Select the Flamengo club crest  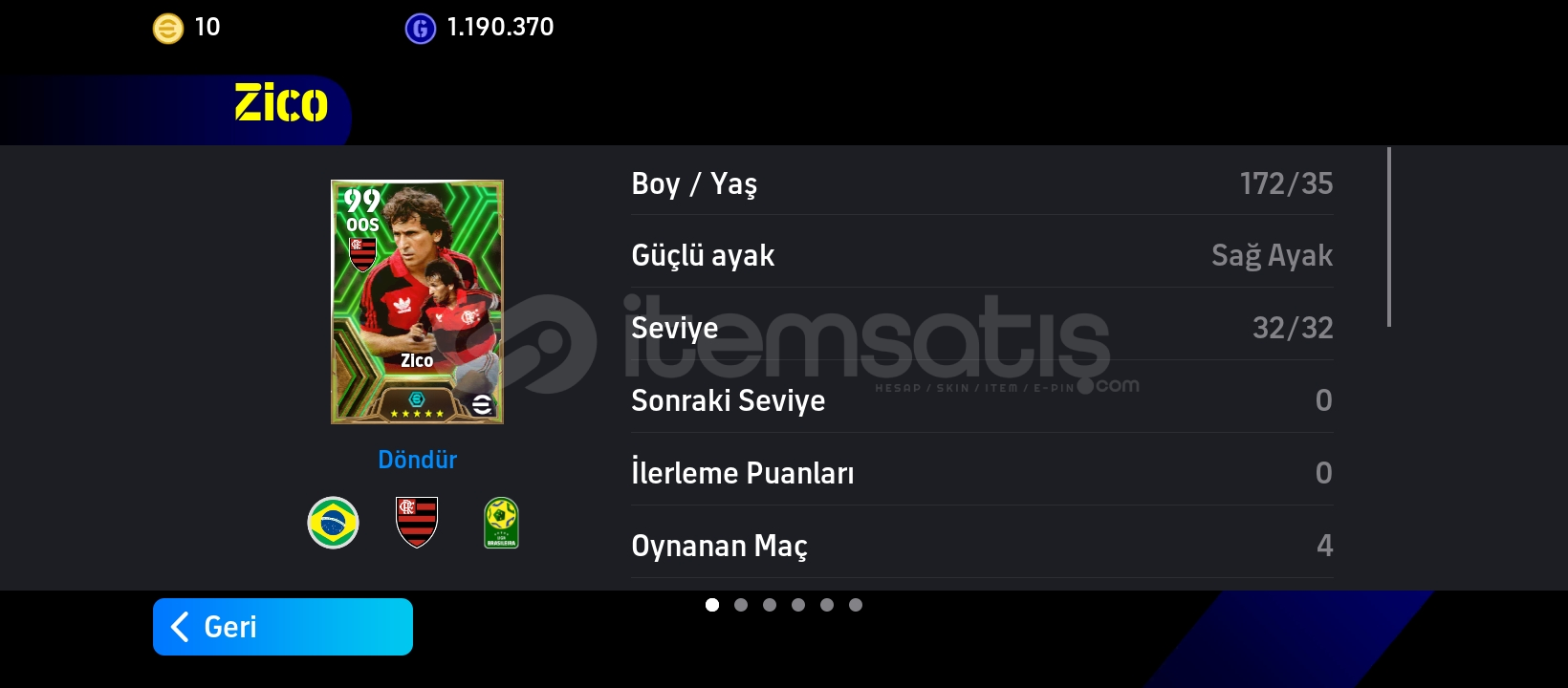coord(417,522)
